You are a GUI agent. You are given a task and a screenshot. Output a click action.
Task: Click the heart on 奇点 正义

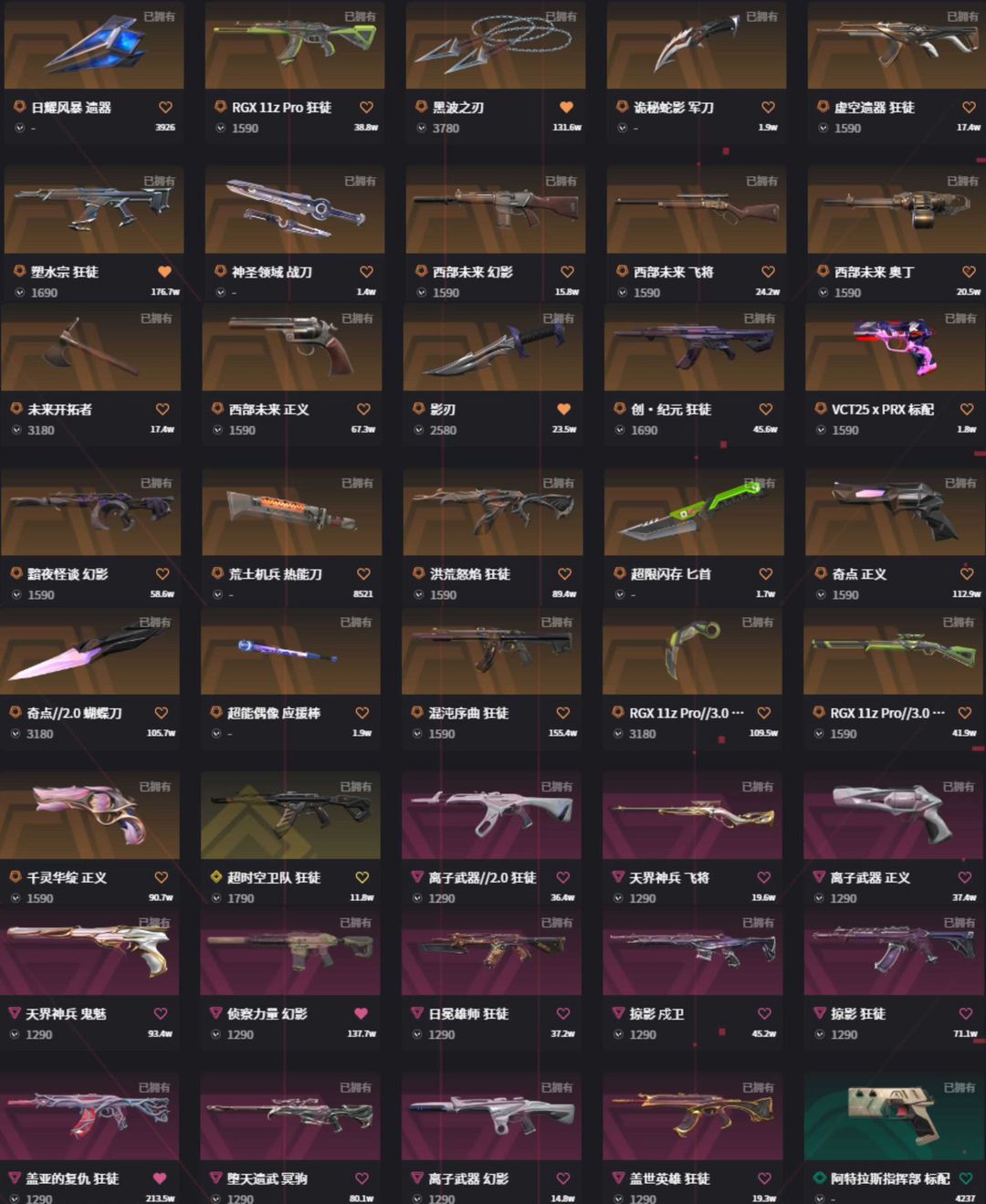click(966, 573)
